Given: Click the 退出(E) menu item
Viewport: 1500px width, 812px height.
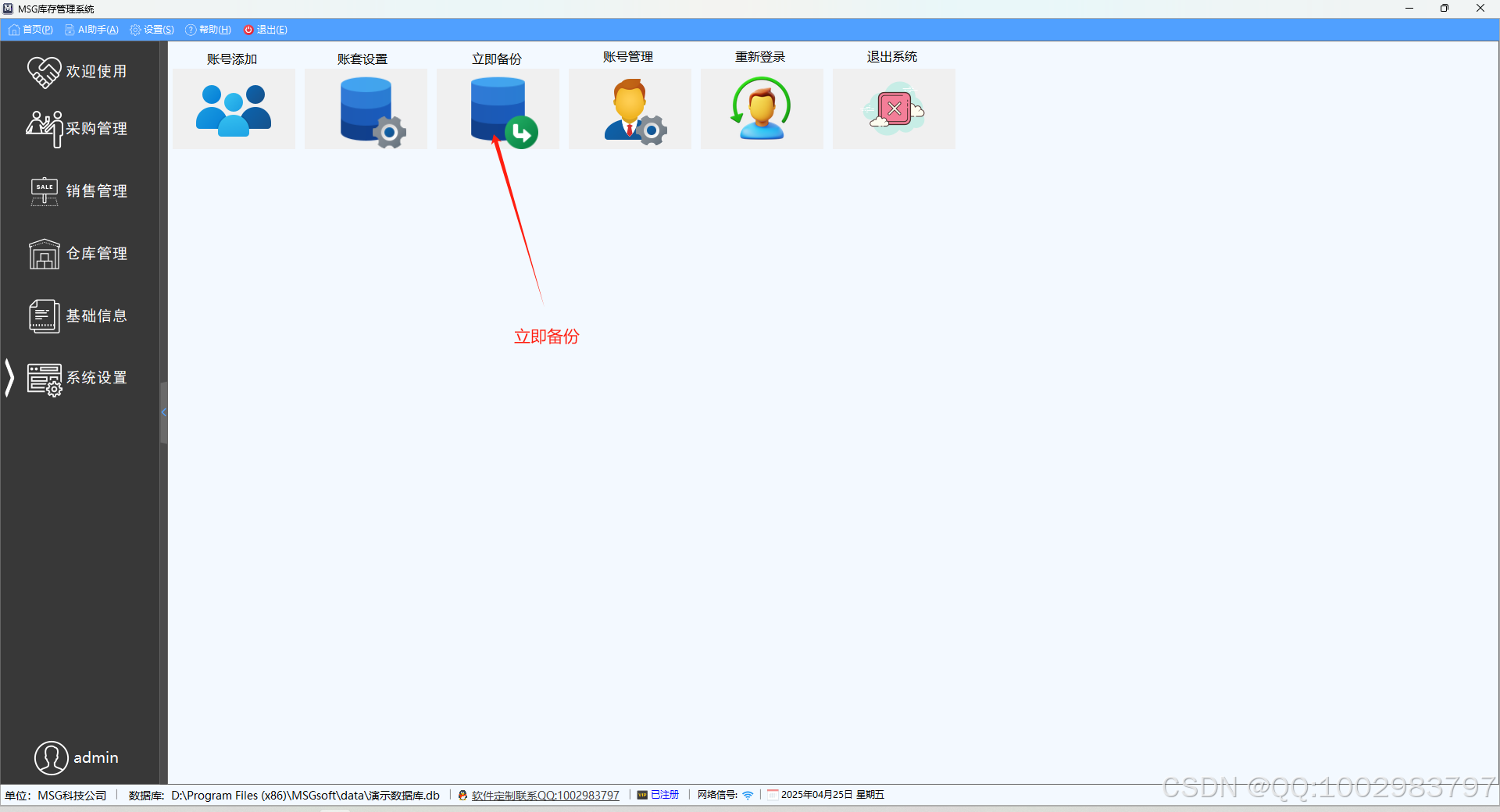Looking at the screenshot, I should point(266,30).
